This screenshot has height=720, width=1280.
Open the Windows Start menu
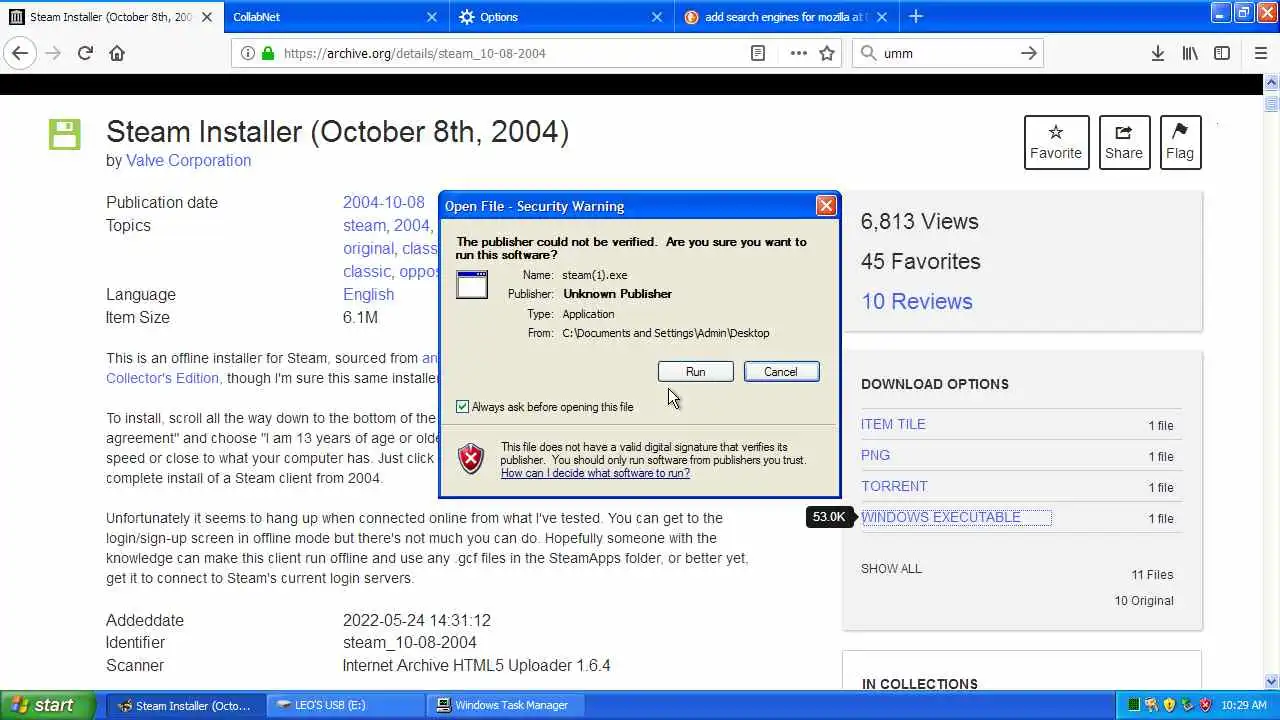(x=47, y=705)
